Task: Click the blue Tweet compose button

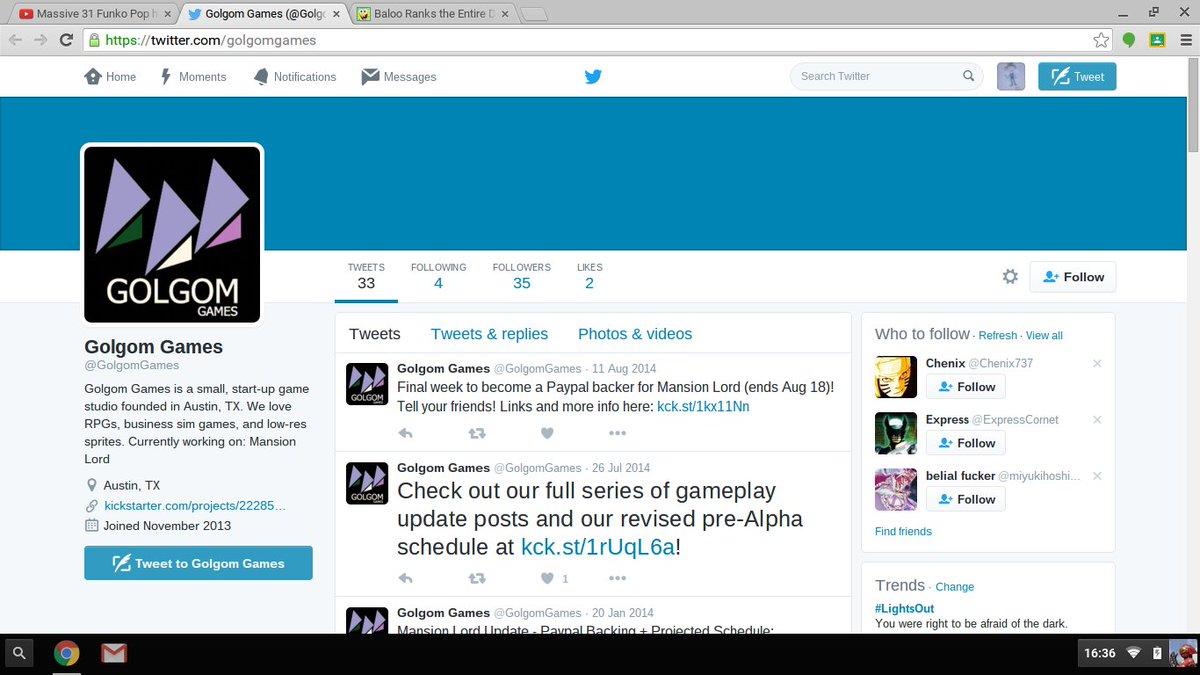Action: point(1077,76)
